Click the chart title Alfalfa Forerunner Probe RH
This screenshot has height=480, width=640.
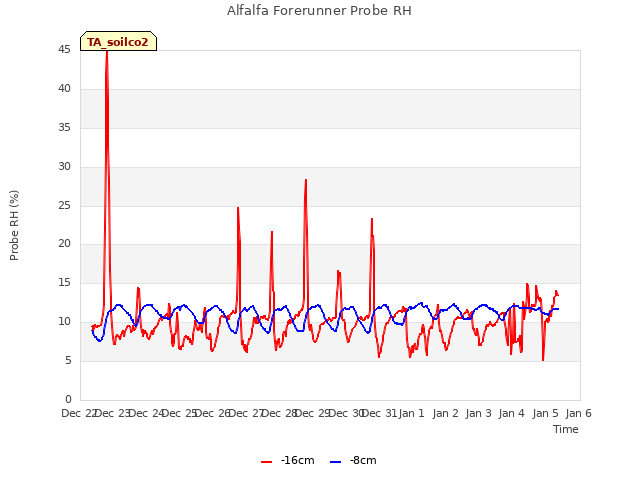tap(319, 10)
